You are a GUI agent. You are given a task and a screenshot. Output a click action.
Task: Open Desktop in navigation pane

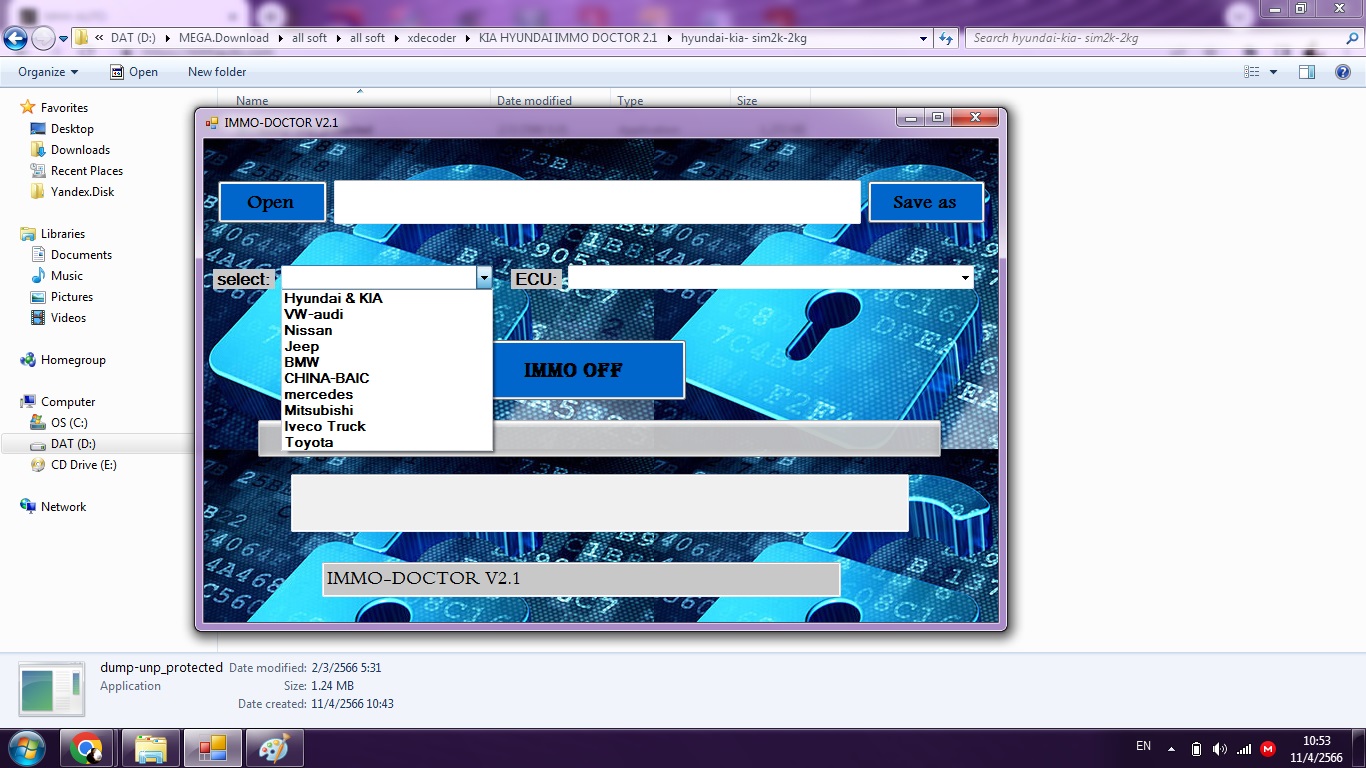(x=72, y=129)
